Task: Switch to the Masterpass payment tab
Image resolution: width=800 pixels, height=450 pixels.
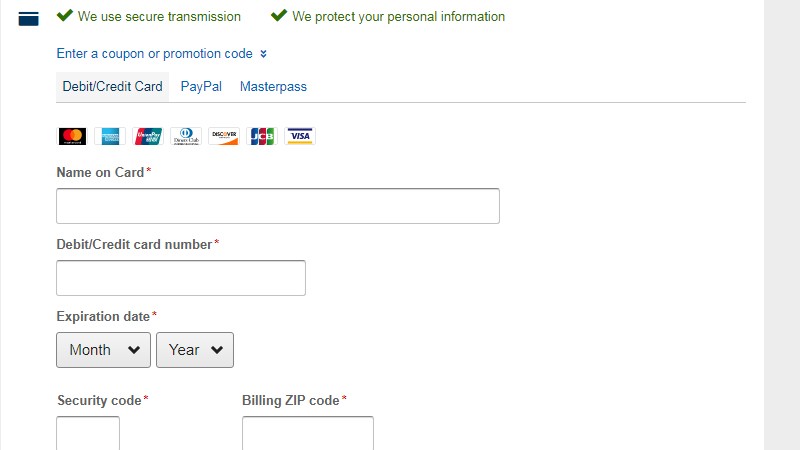Action: tap(273, 87)
